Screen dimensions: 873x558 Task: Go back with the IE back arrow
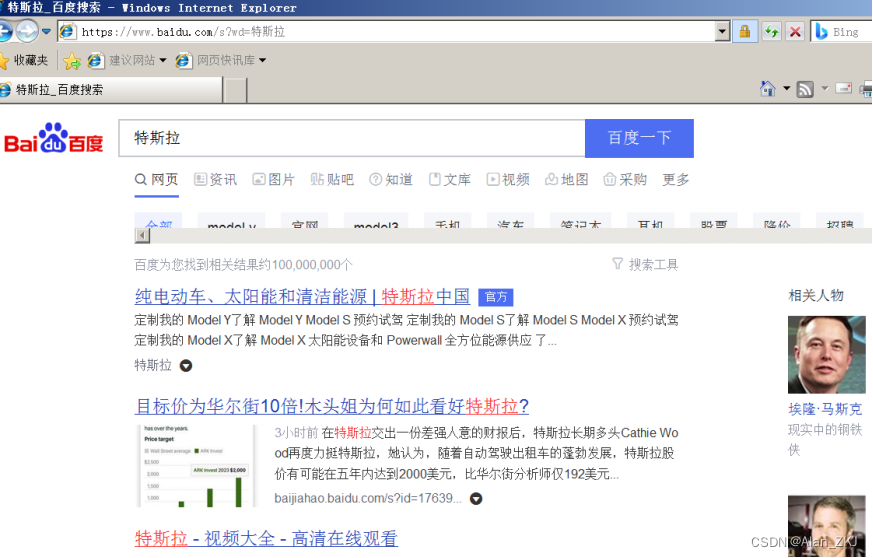coord(4,31)
